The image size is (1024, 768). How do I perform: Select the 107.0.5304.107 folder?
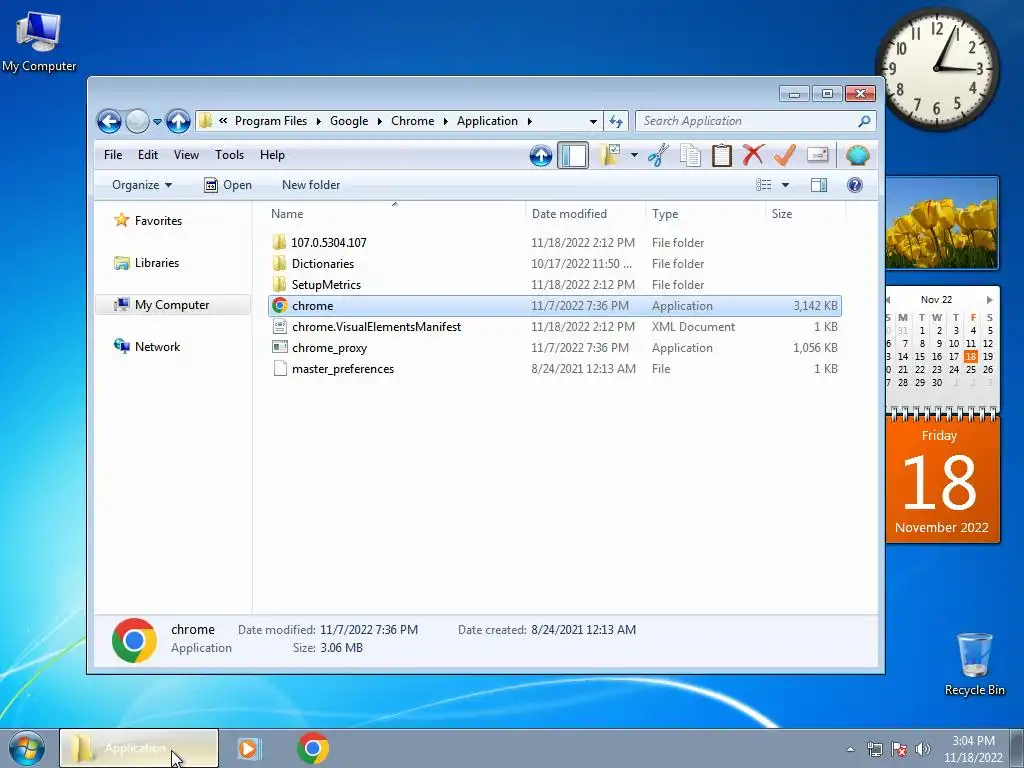click(x=554, y=242)
